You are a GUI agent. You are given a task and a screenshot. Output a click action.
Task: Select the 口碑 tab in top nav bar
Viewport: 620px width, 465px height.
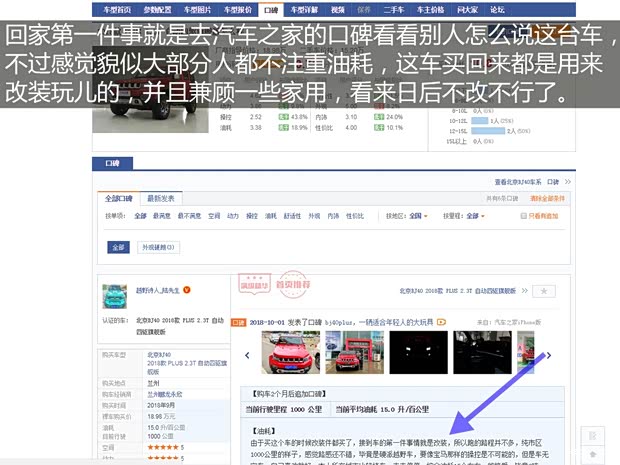click(x=271, y=10)
